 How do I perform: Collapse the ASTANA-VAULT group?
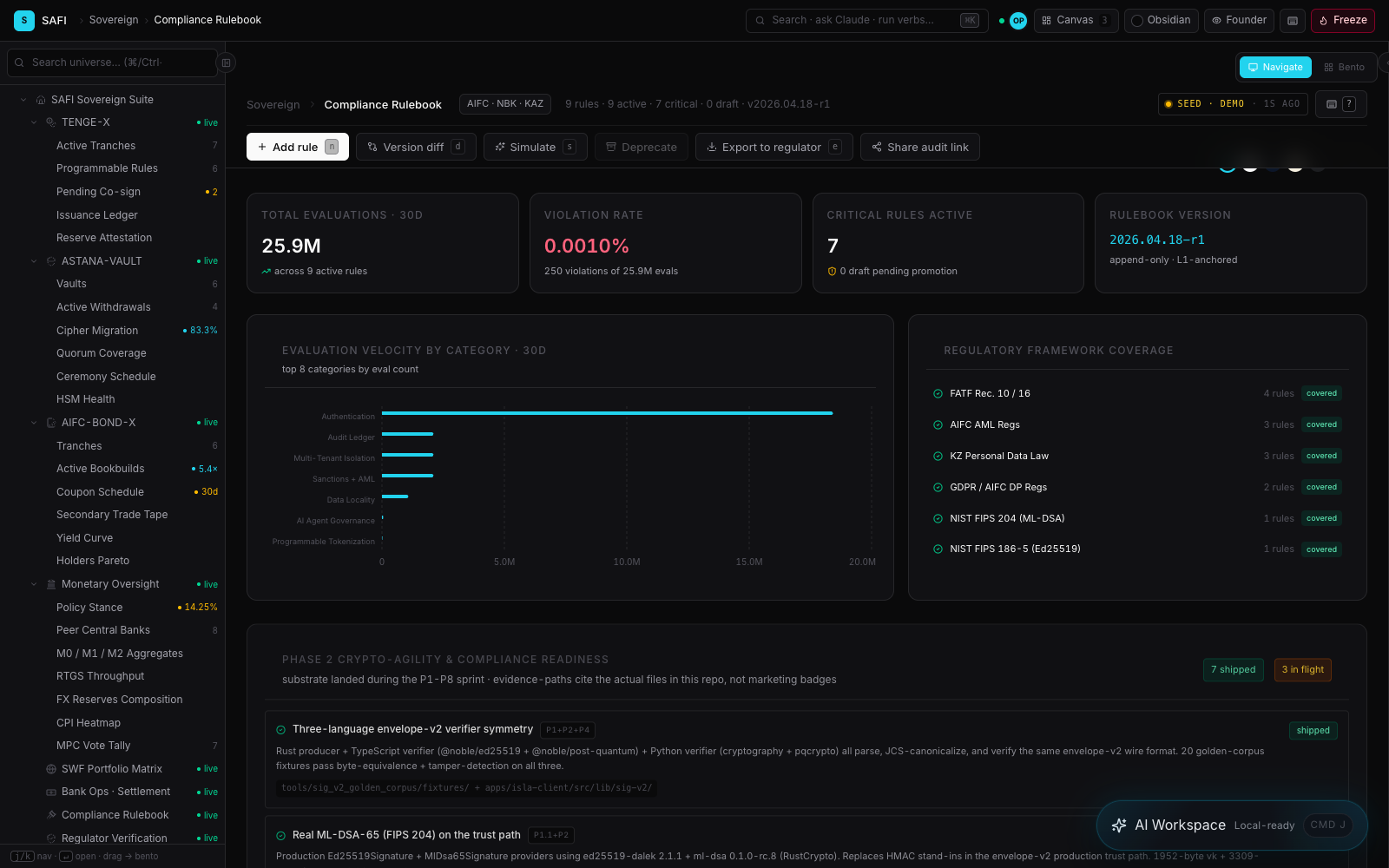coord(34,261)
